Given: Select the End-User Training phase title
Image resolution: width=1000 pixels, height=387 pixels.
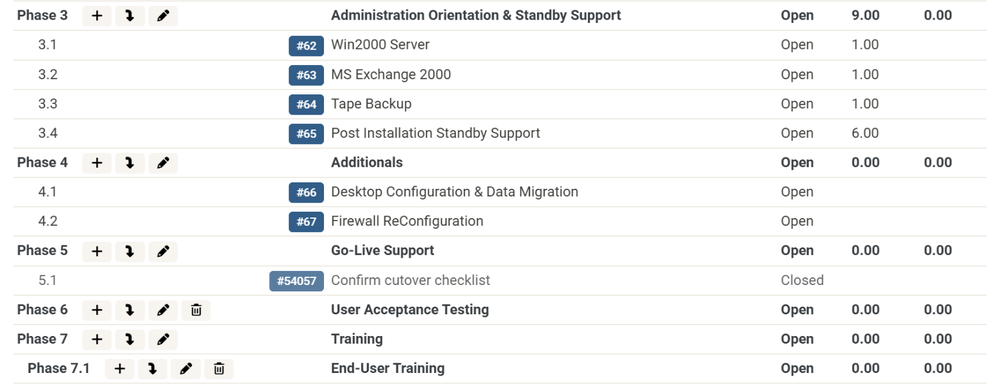Looking at the screenshot, I should point(388,369).
